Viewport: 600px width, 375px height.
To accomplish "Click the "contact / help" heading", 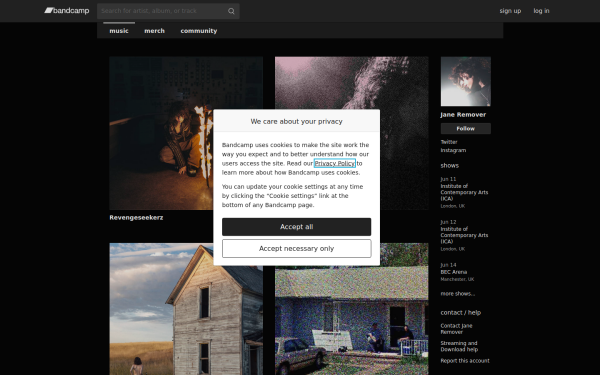I will click(461, 312).
